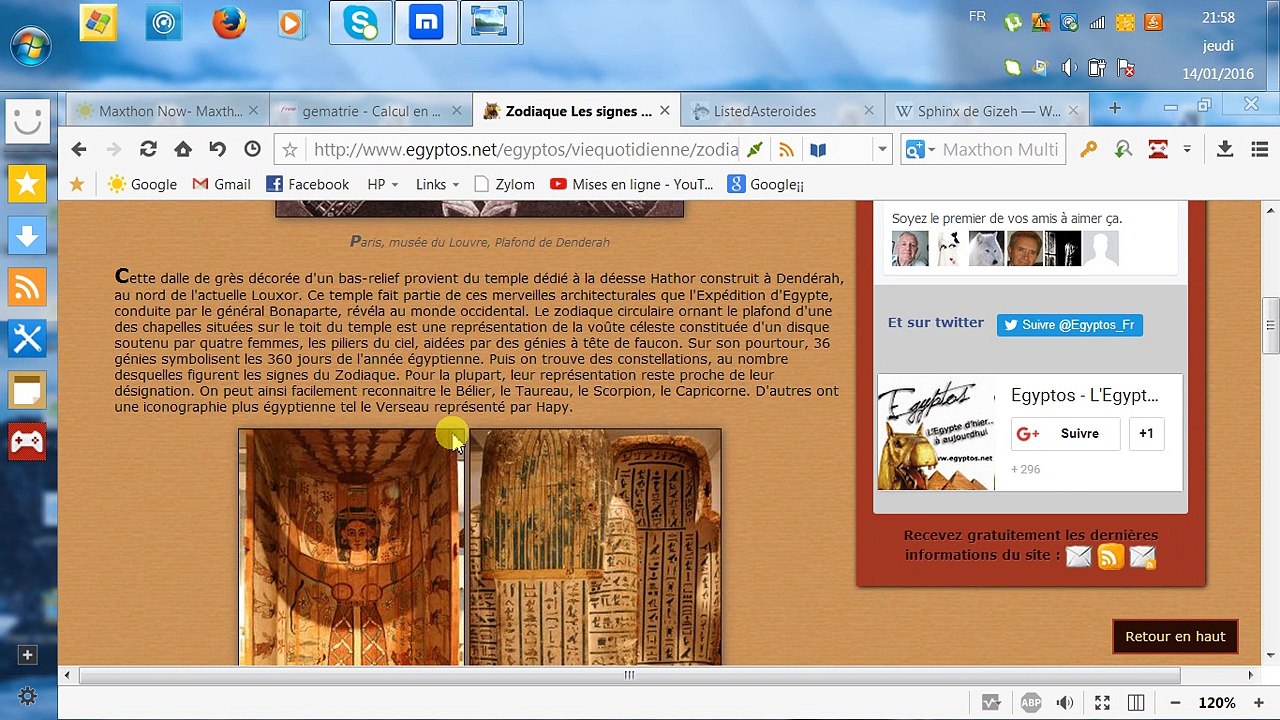
Task: Open the orange RSS subscription icon
Action: point(1110,557)
